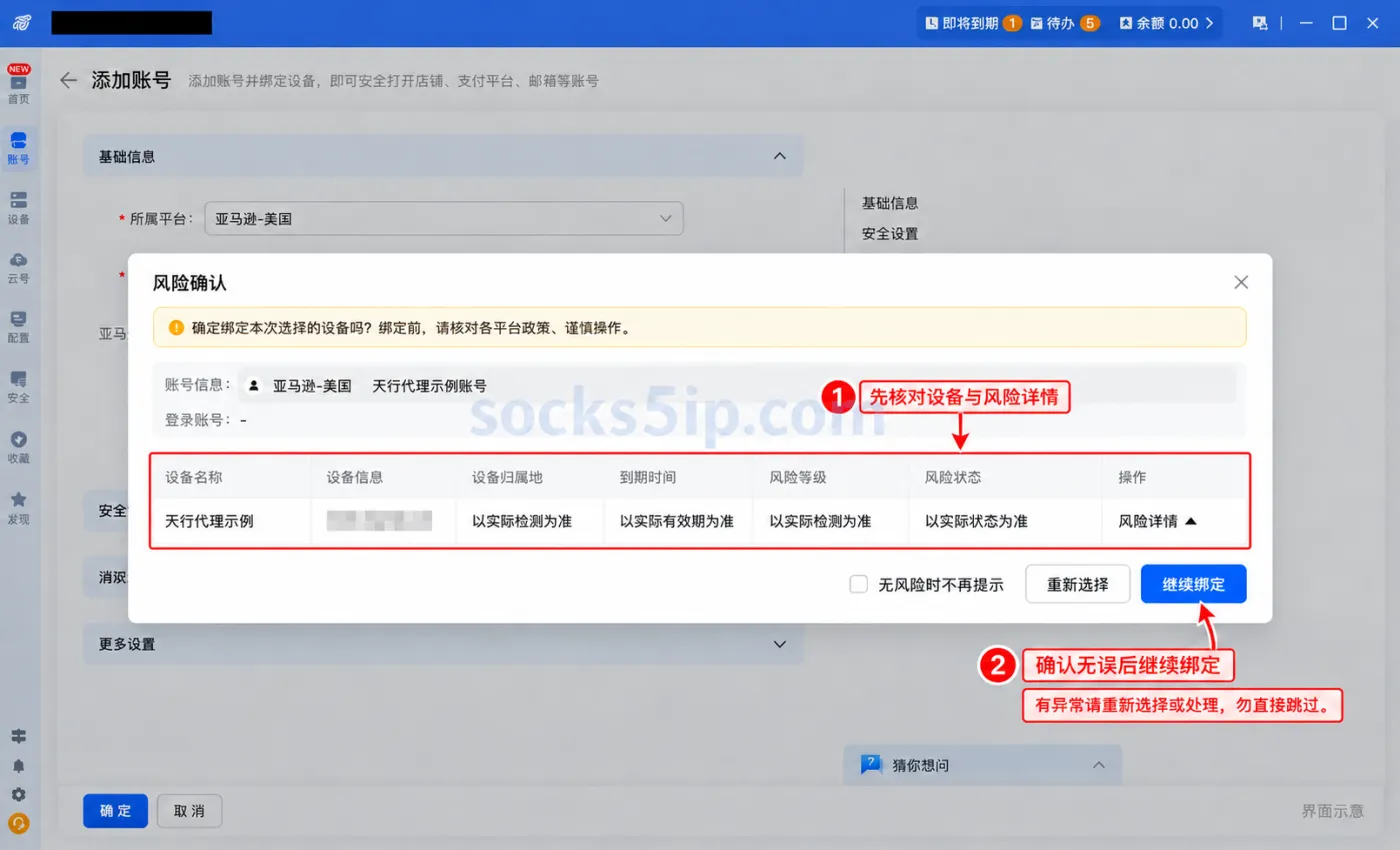The width and height of the screenshot is (1400, 850).
Task: Open the 所属平台 dropdown showing 亚马逊-美国
Action: [x=444, y=218]
